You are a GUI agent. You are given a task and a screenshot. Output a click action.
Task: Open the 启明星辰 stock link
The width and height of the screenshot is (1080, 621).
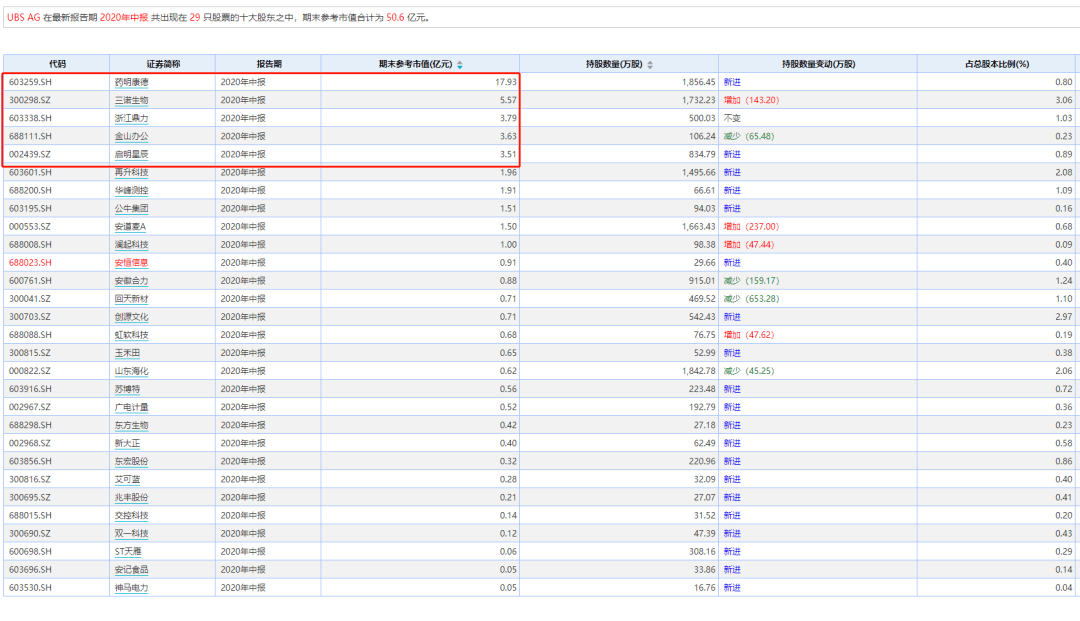tap(131, 154)
